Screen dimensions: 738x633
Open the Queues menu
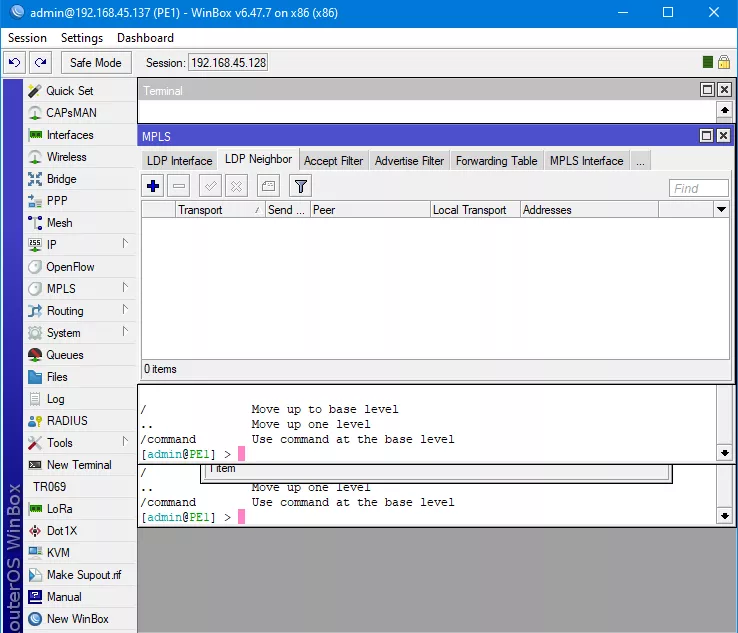point(79,355)
